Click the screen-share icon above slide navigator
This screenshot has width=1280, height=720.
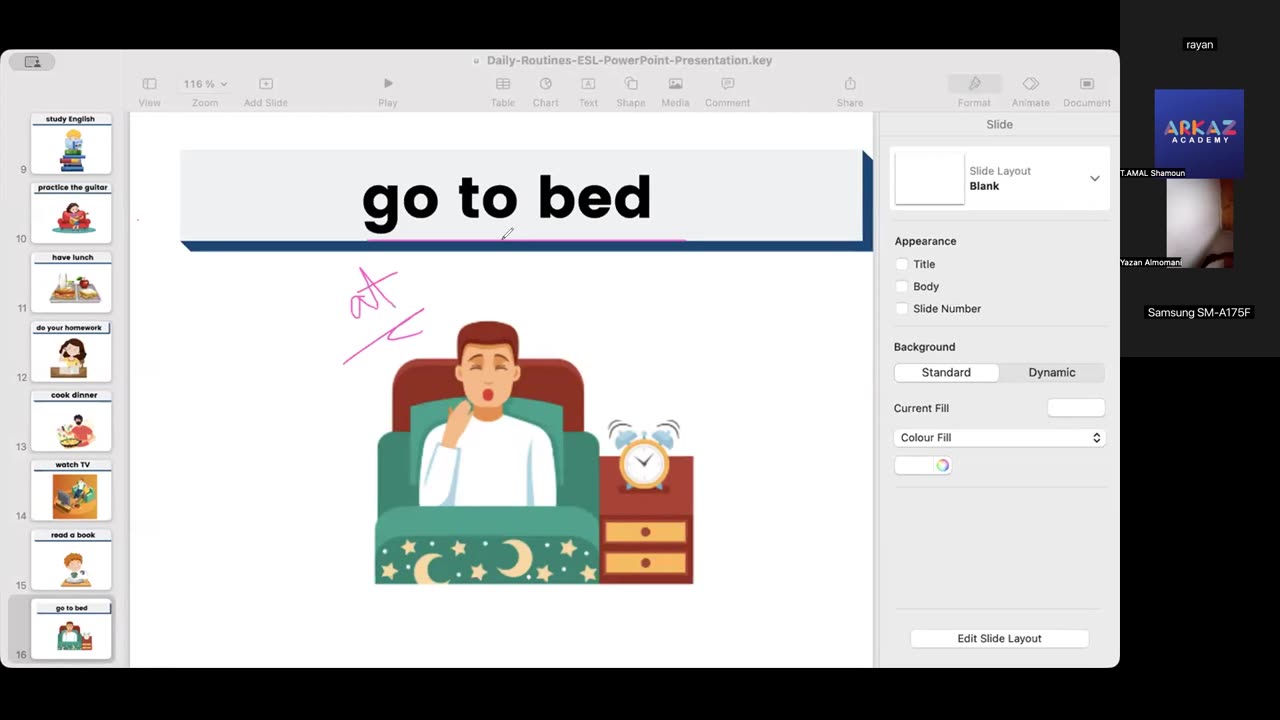click(x=32, y=62)
